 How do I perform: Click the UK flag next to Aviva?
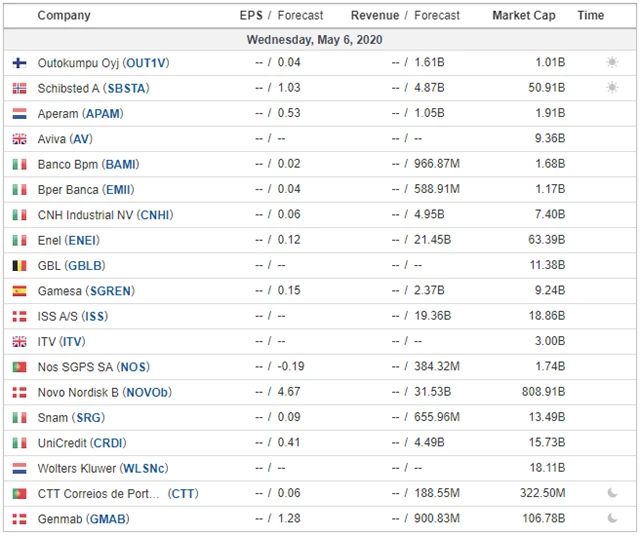(19, 139)
